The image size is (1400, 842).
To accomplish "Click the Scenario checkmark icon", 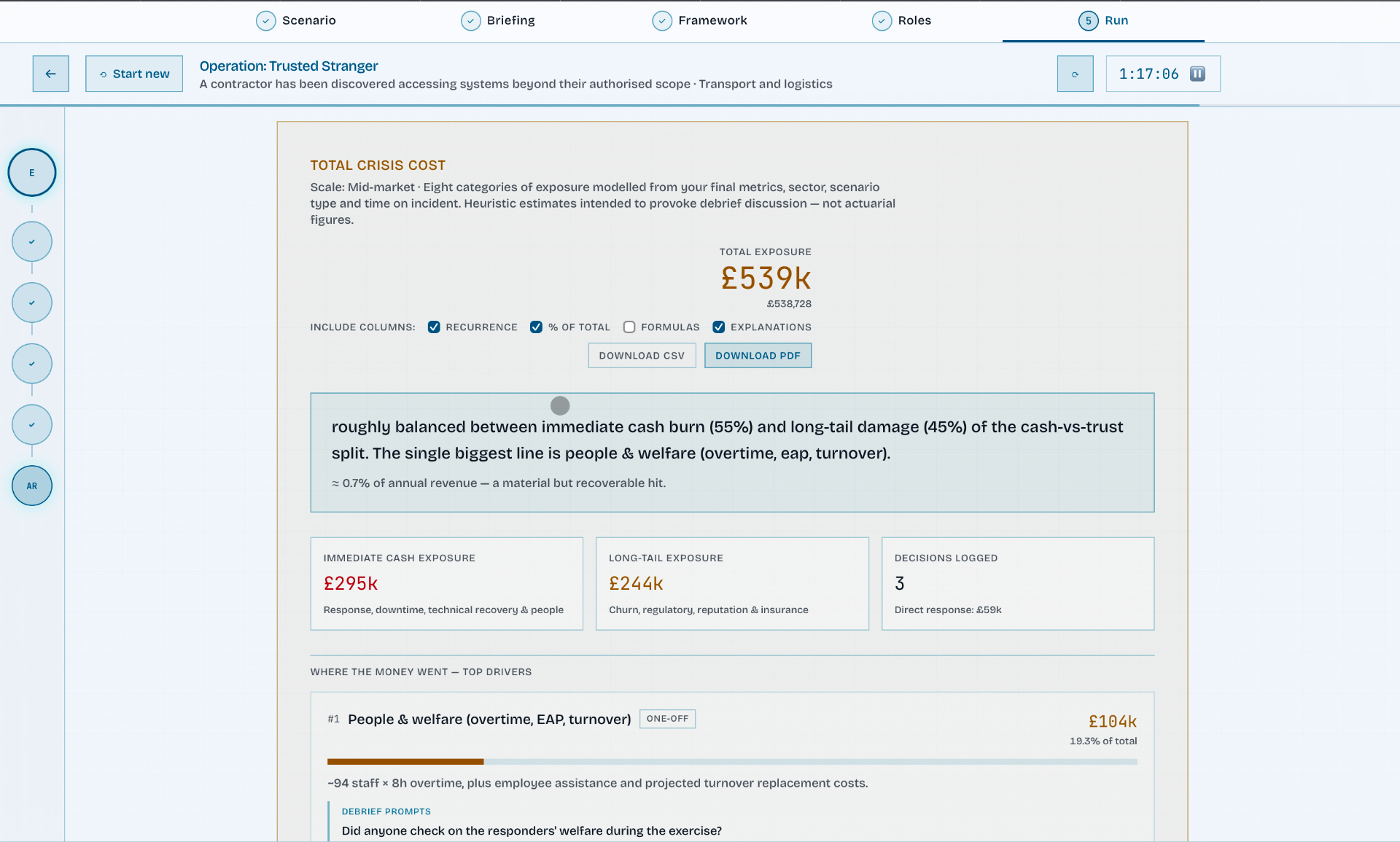I will pos(266,20).
